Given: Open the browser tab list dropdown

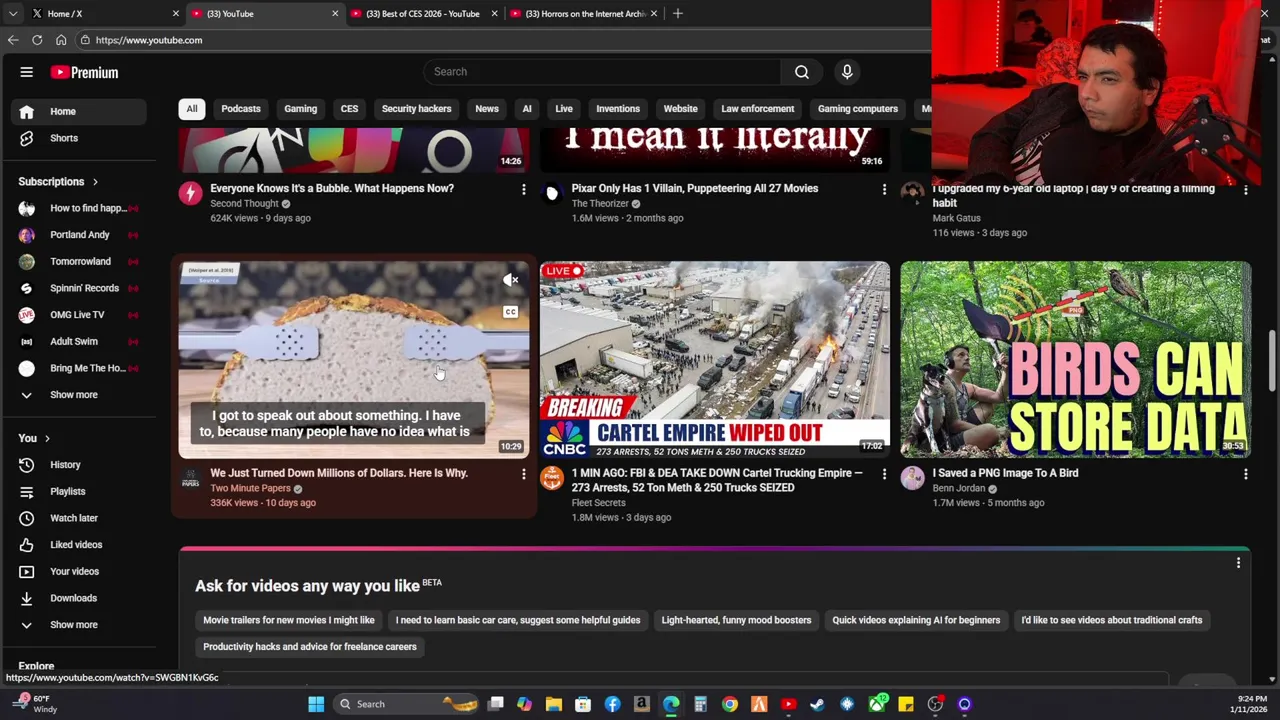Looking at the screenshot, I should (13, 13).
